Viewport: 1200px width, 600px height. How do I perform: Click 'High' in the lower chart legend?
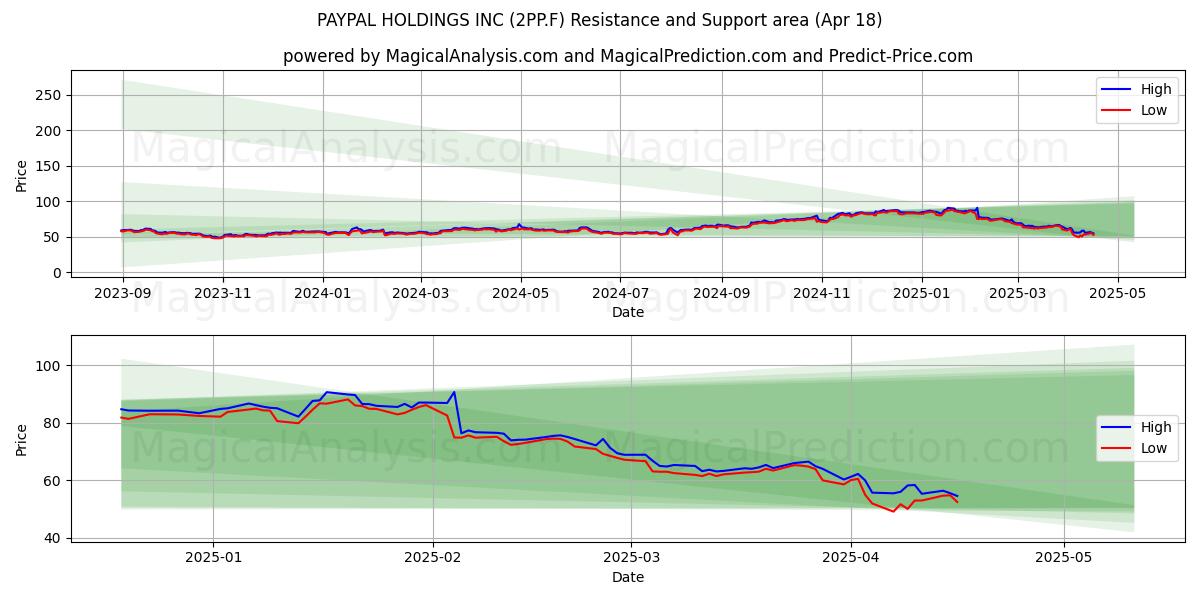[1156, 427]
